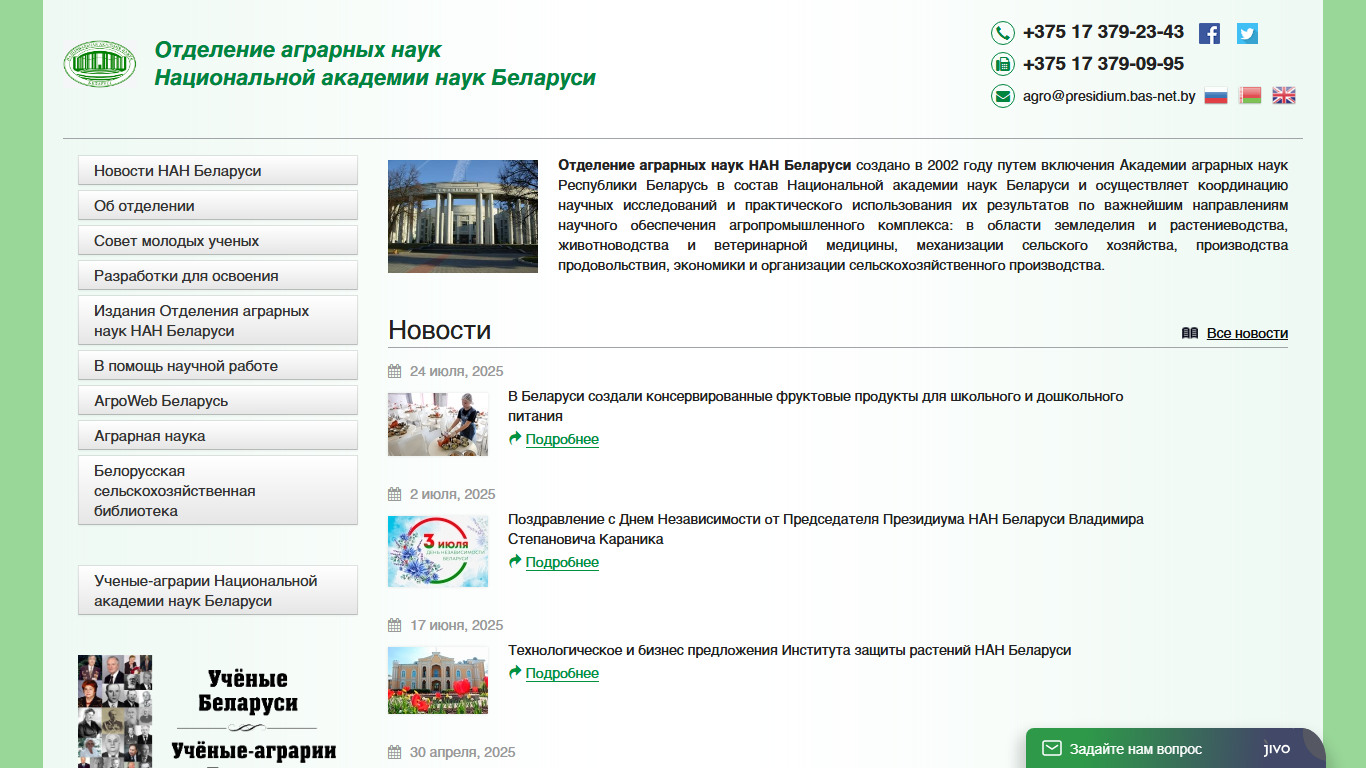Click arrow icon of fruit products Подробнее
This screenshot has height=768, width=1366.
(x=515, y=438)
